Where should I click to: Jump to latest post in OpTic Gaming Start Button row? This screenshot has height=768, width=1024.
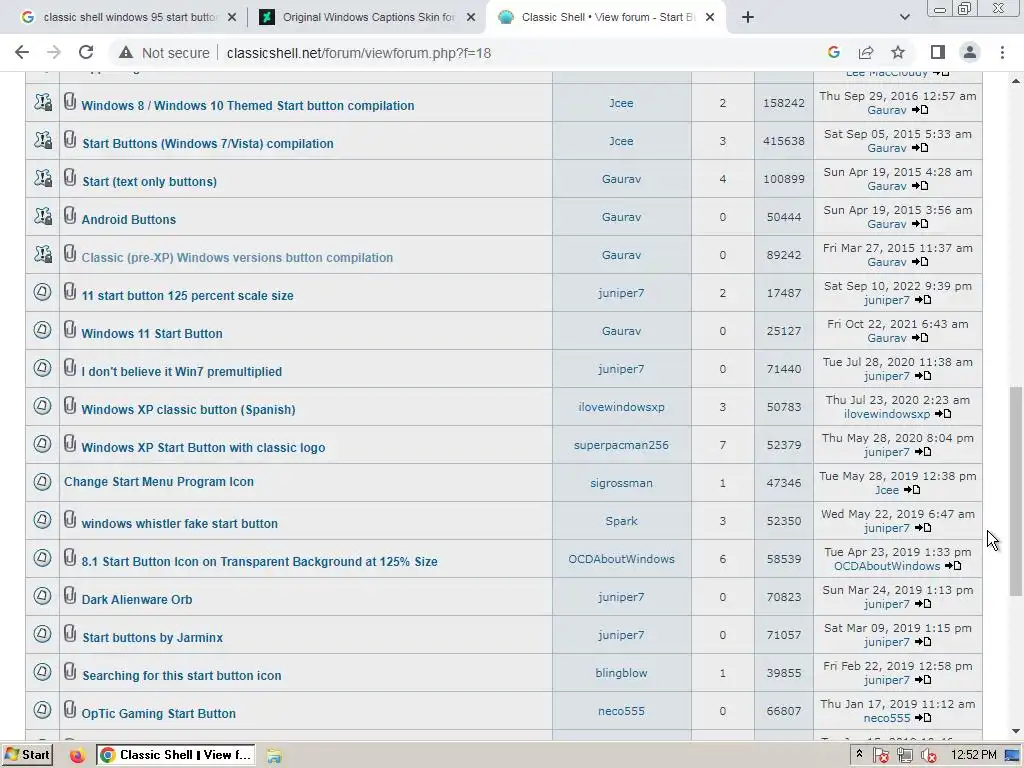923,718
